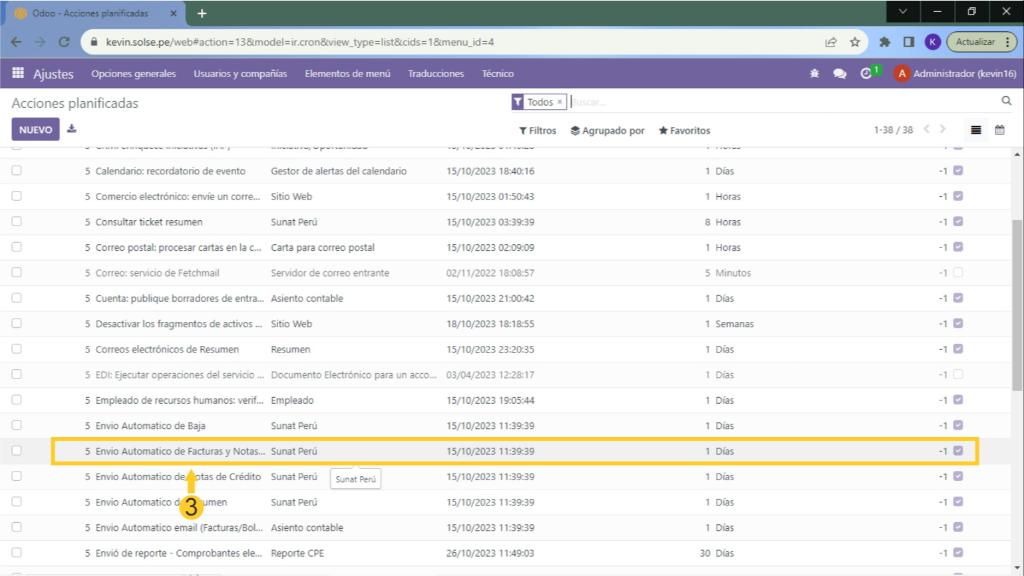Expand the Filtros dropdown
Image resolution: width=1024 pixels, height=576 pixels.
click(x=538, y=131)
